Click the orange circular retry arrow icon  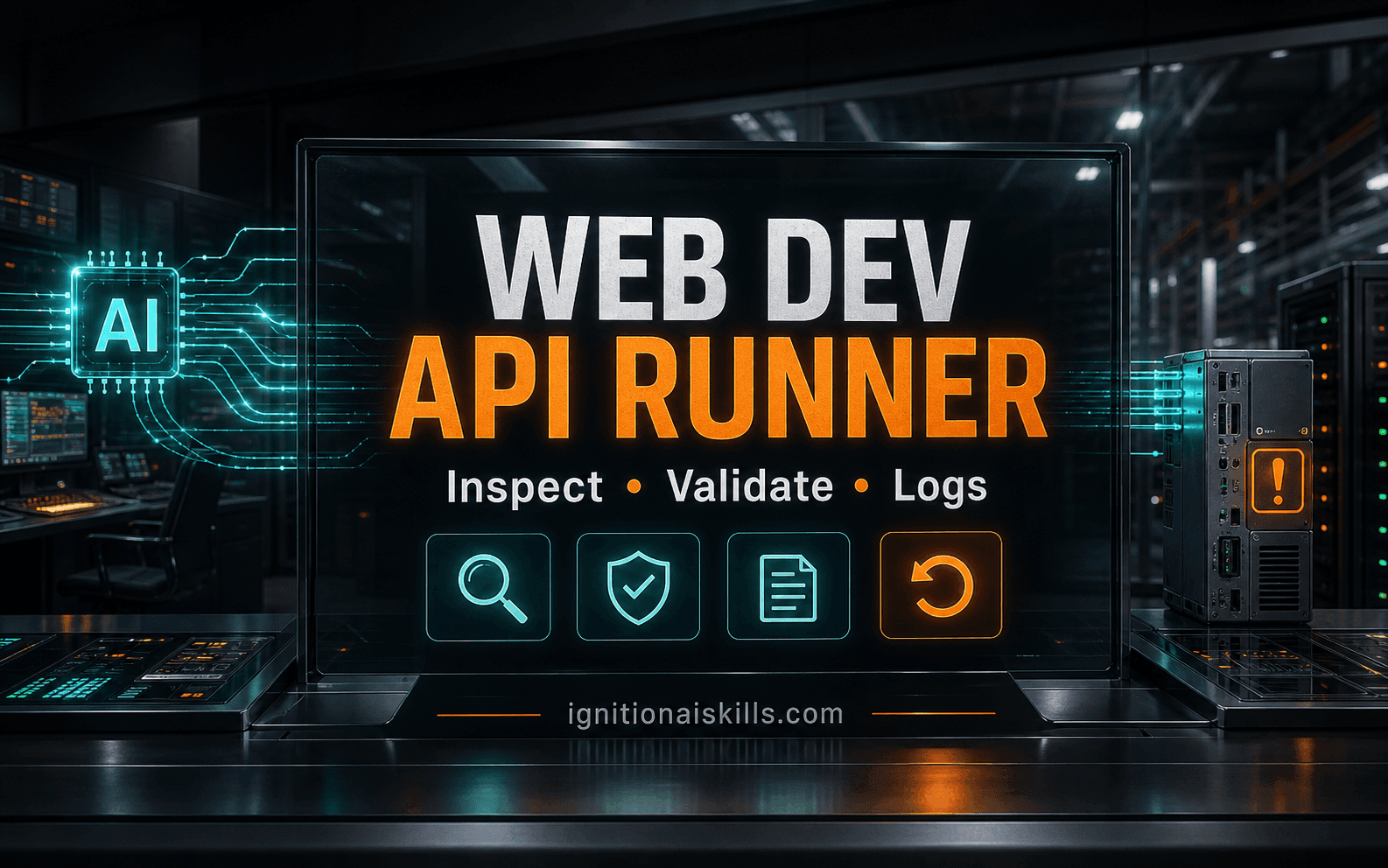941,585
